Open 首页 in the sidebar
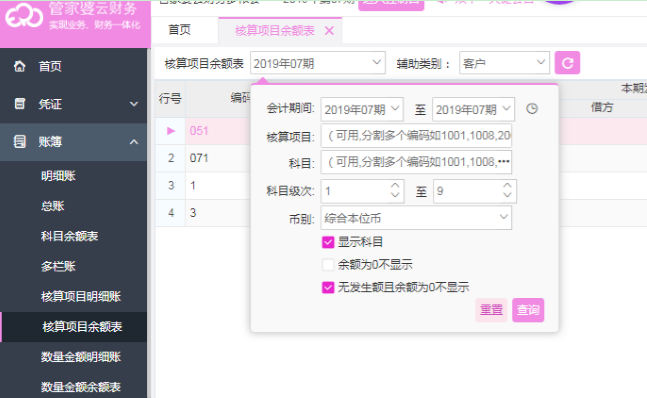 (73, 66)
